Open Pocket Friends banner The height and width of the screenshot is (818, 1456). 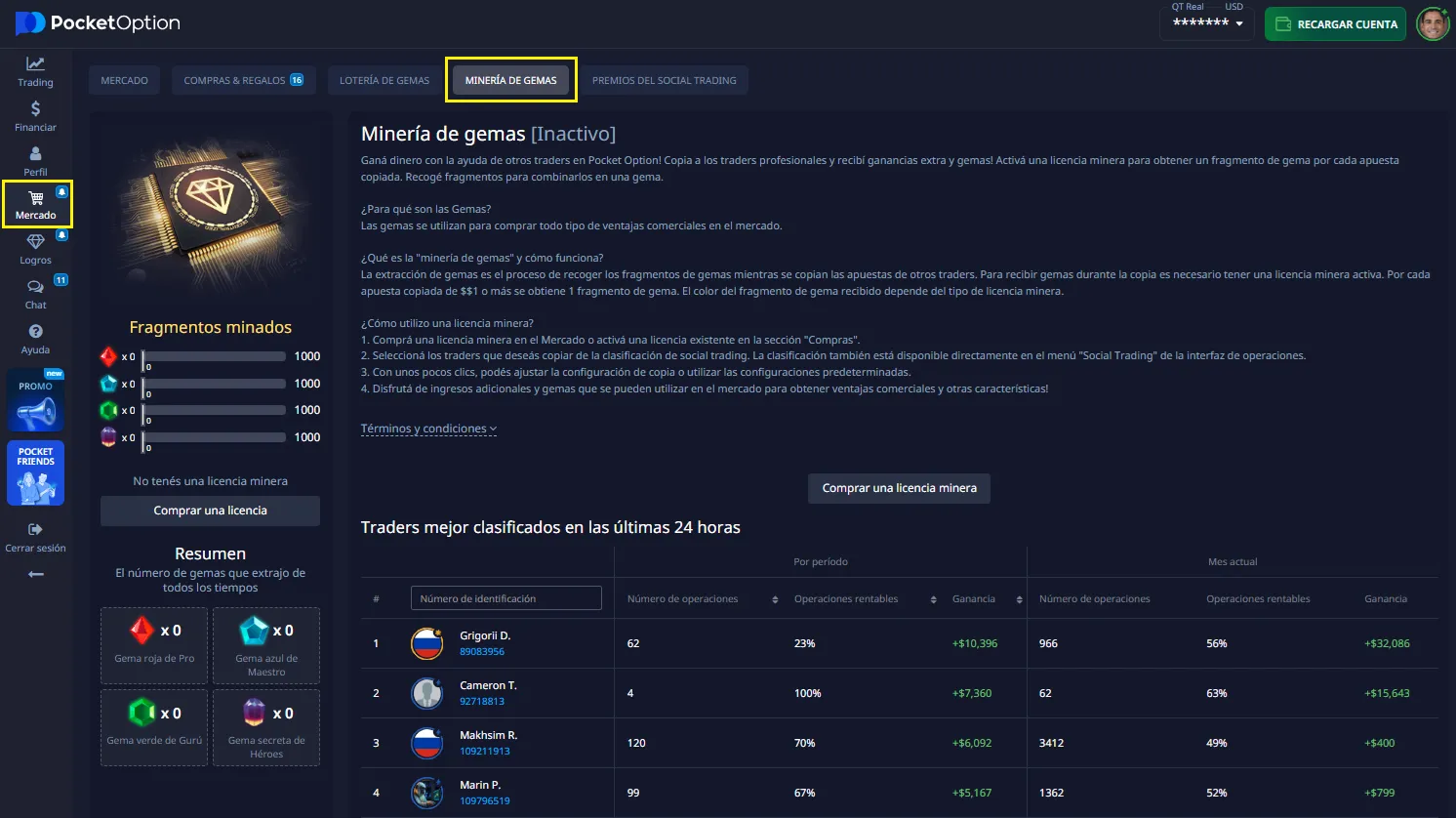click(x=35, y=474)
